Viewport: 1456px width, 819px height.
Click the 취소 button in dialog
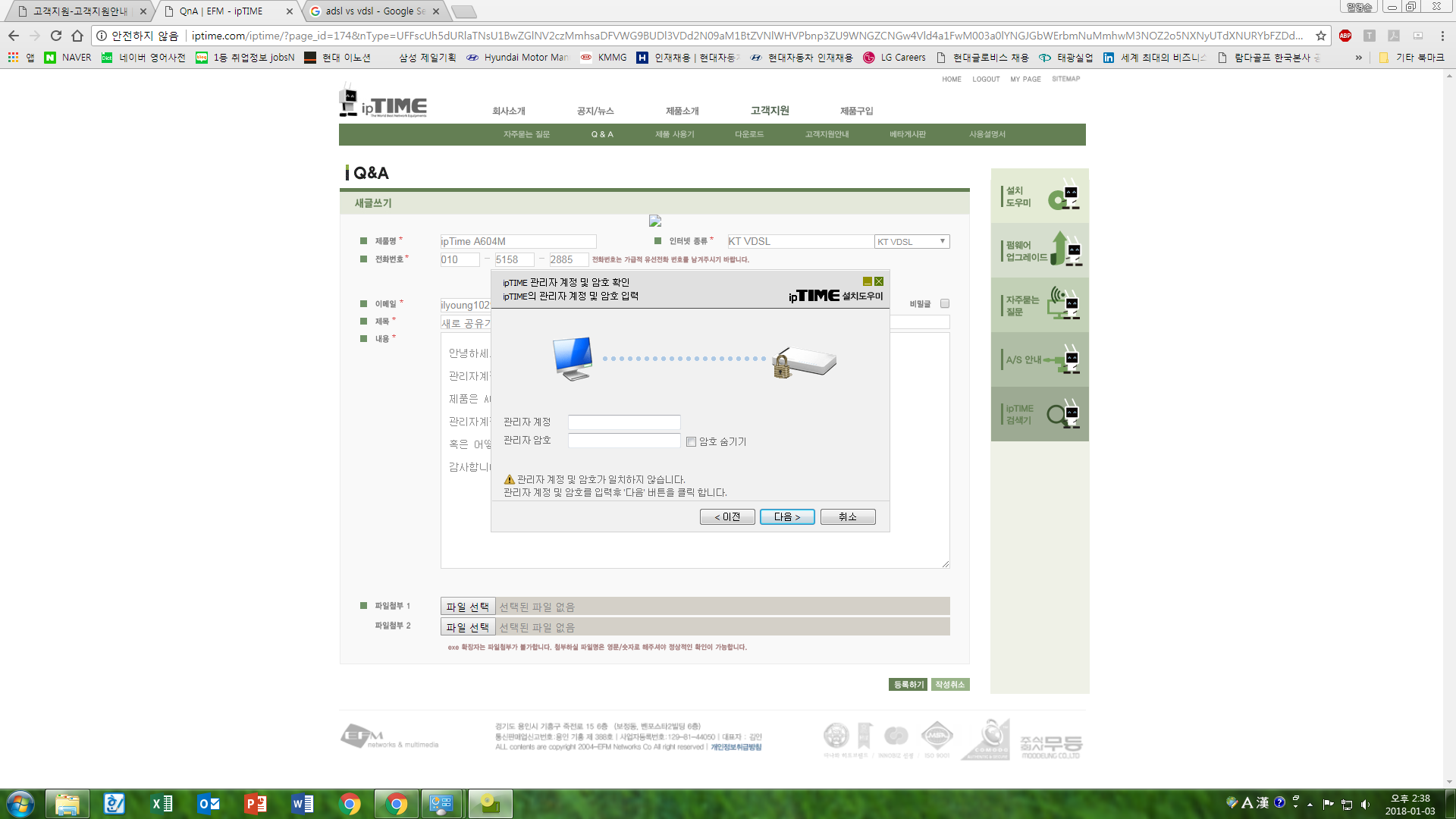pyautogui.click(x=848, y=516)
